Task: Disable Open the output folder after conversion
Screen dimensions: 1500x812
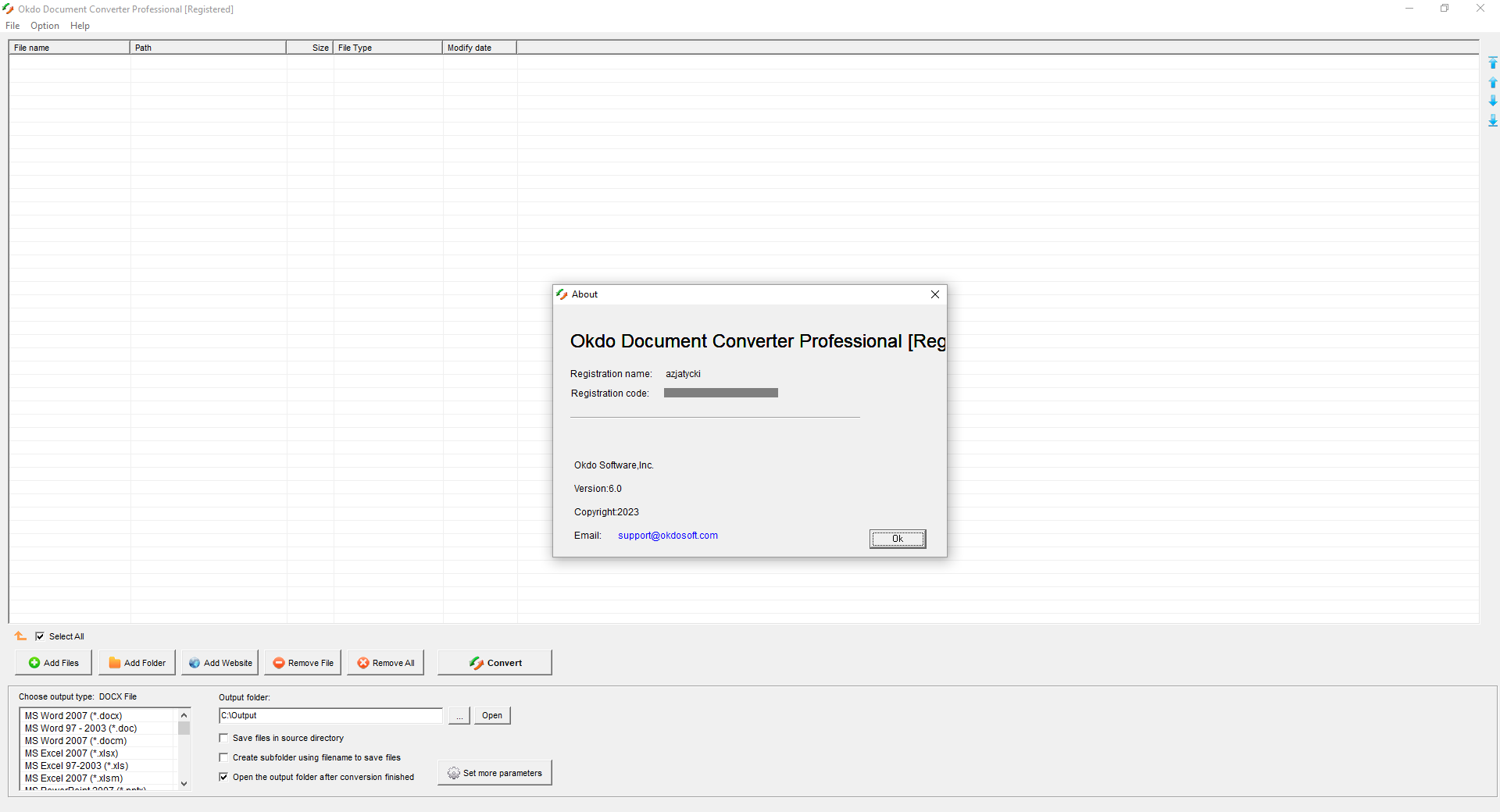Action: coord(224,777)
